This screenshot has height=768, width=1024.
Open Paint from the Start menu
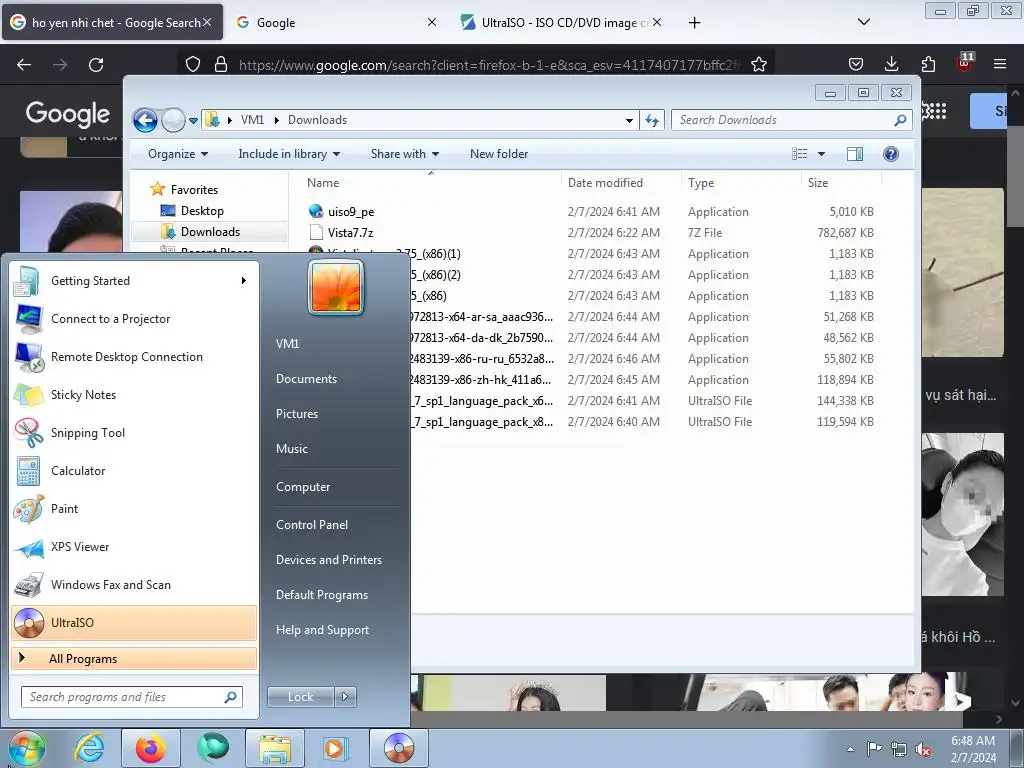[x=134, y=509]
